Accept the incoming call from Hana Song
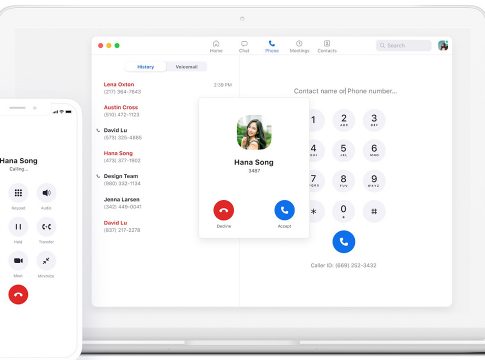This screenshot has width=485, height=360. tap(284, 210)
